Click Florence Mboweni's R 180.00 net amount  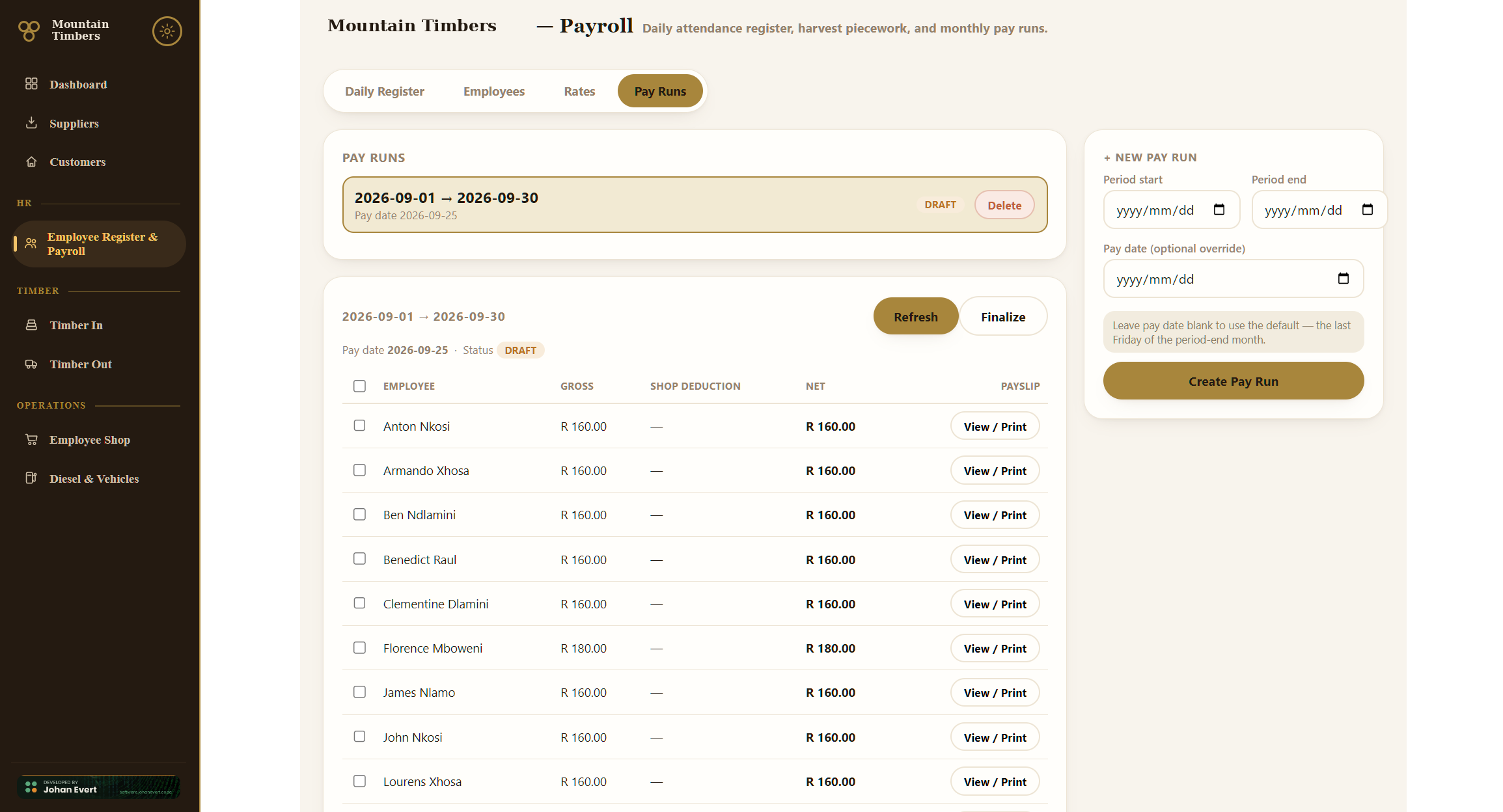tap(831, 648)
